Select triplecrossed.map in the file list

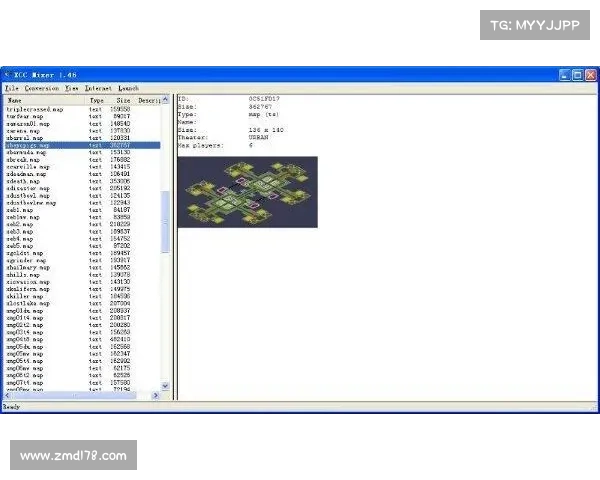pos(35,108)
